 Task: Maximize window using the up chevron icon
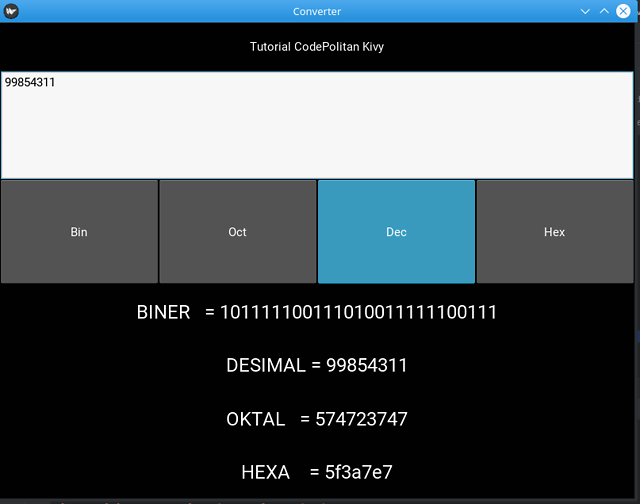[604, 11]
